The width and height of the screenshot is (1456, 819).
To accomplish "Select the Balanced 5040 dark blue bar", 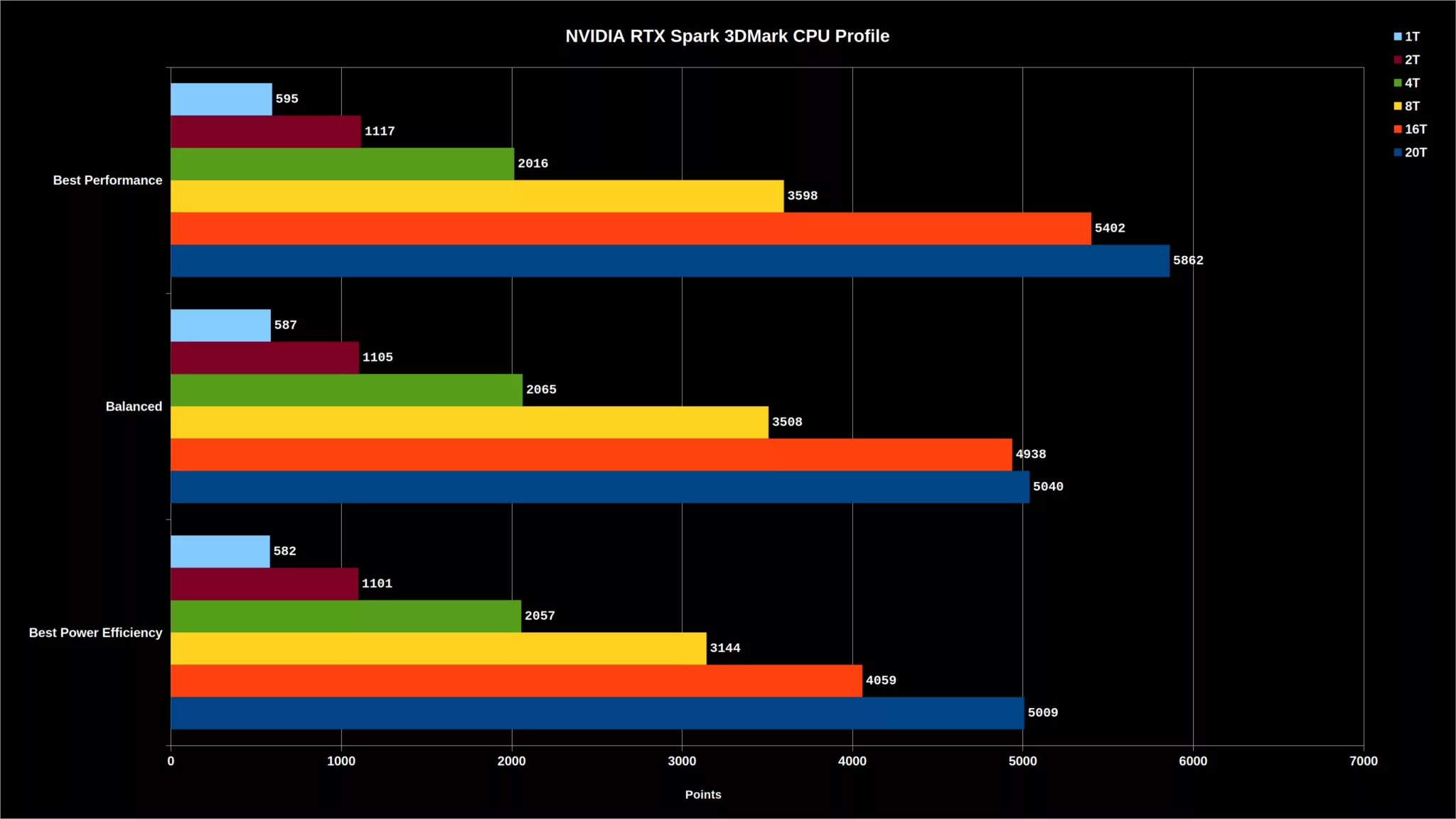I will point(600,487).
